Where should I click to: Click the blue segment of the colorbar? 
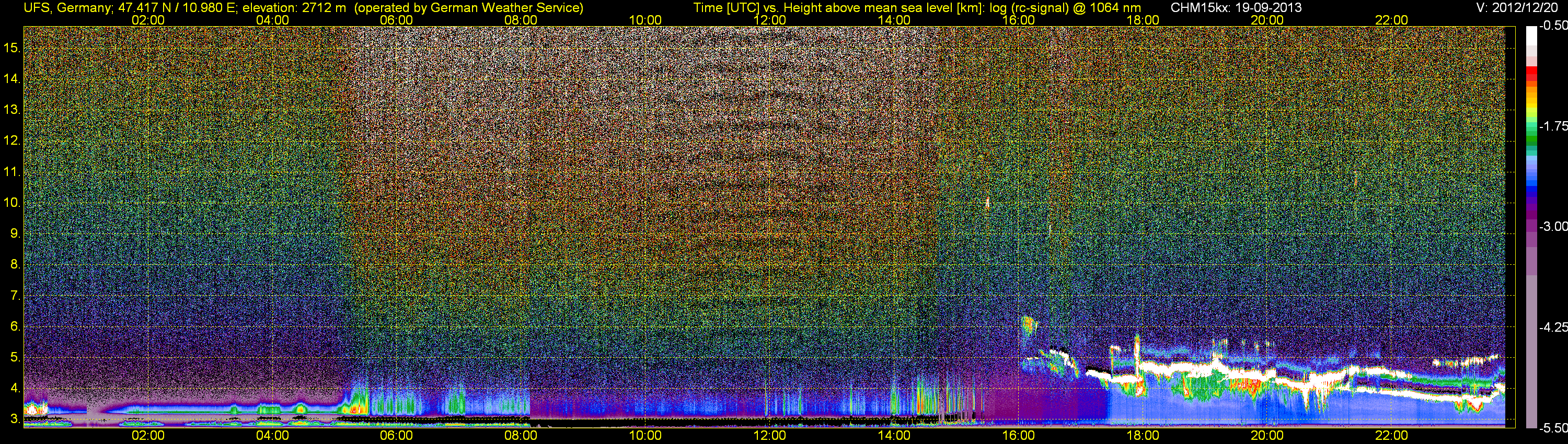tap(1531, 189)
